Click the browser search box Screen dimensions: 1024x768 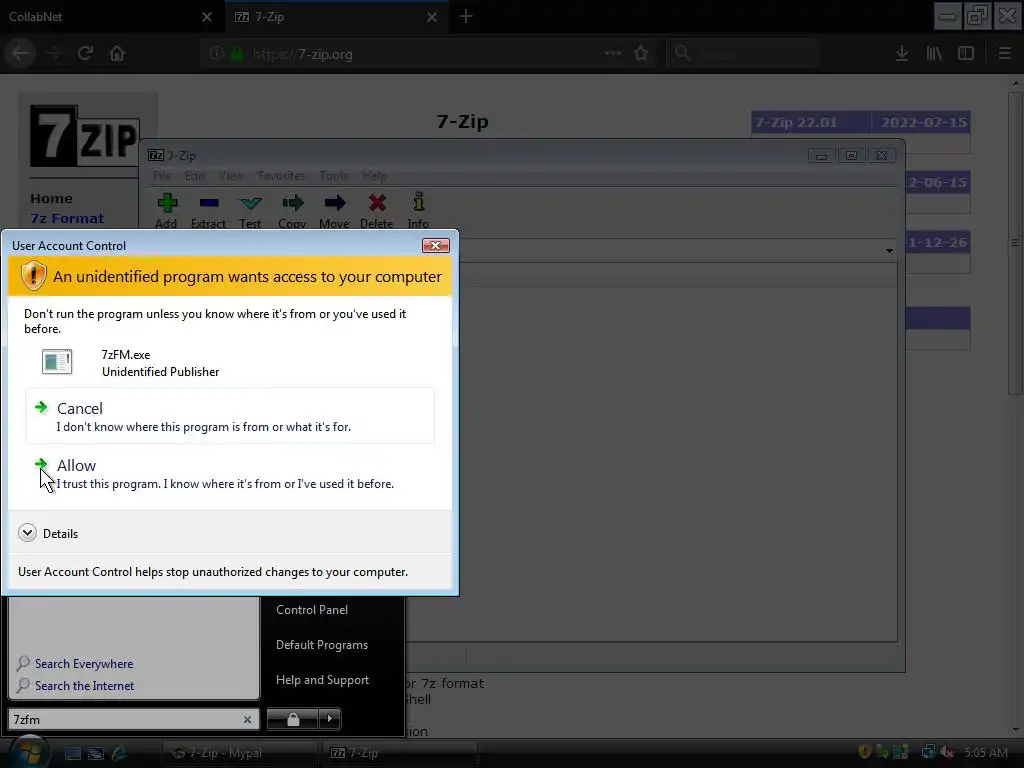tap(743, 54)
